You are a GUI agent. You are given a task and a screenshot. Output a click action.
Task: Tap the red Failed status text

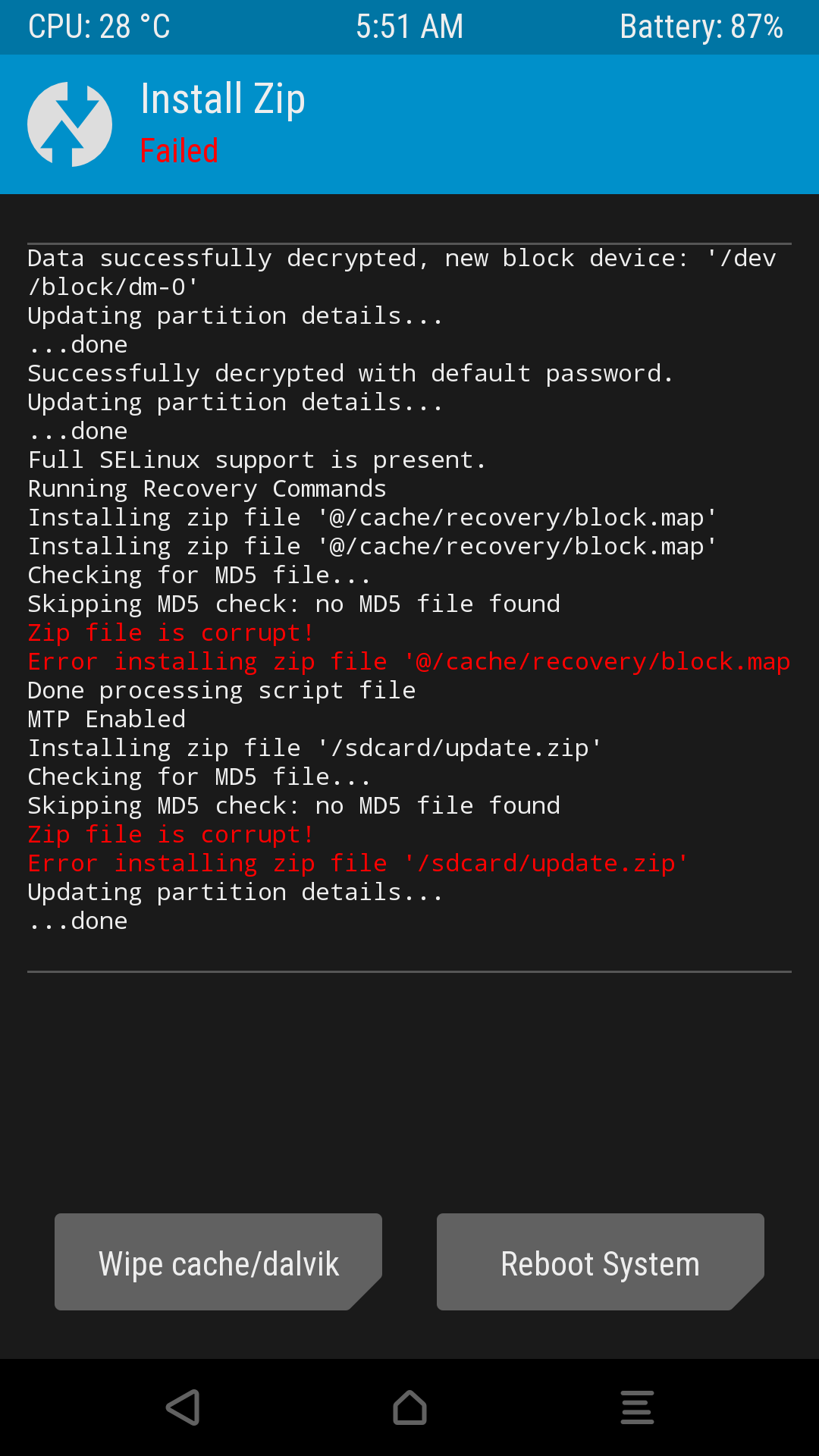179,151
